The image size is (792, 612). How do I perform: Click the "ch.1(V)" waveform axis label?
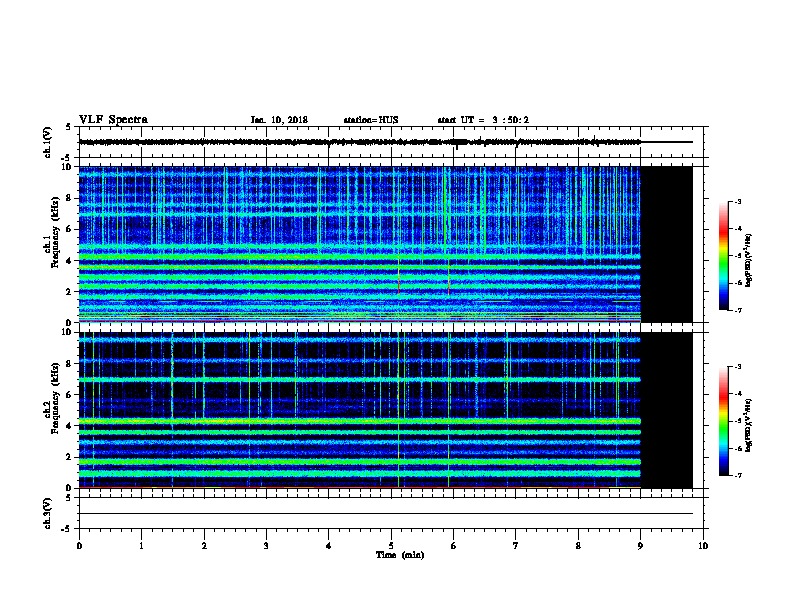click(47, 142)
